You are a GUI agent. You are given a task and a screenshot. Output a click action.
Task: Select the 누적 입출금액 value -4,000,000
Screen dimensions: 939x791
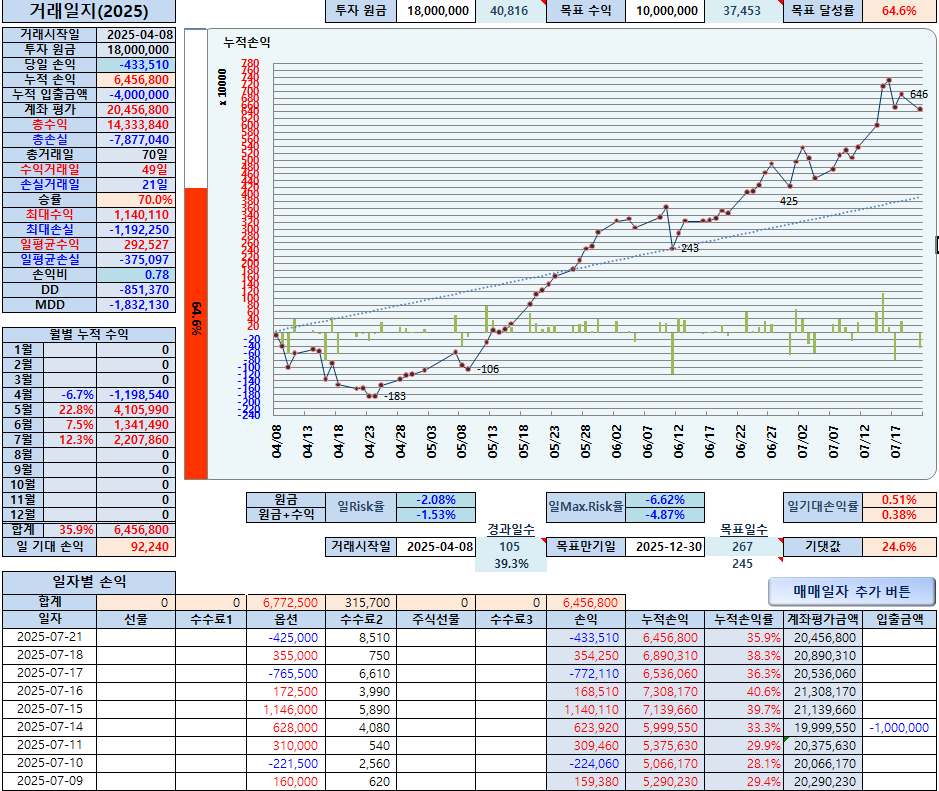pyautogui.click(x=136, y=95)
